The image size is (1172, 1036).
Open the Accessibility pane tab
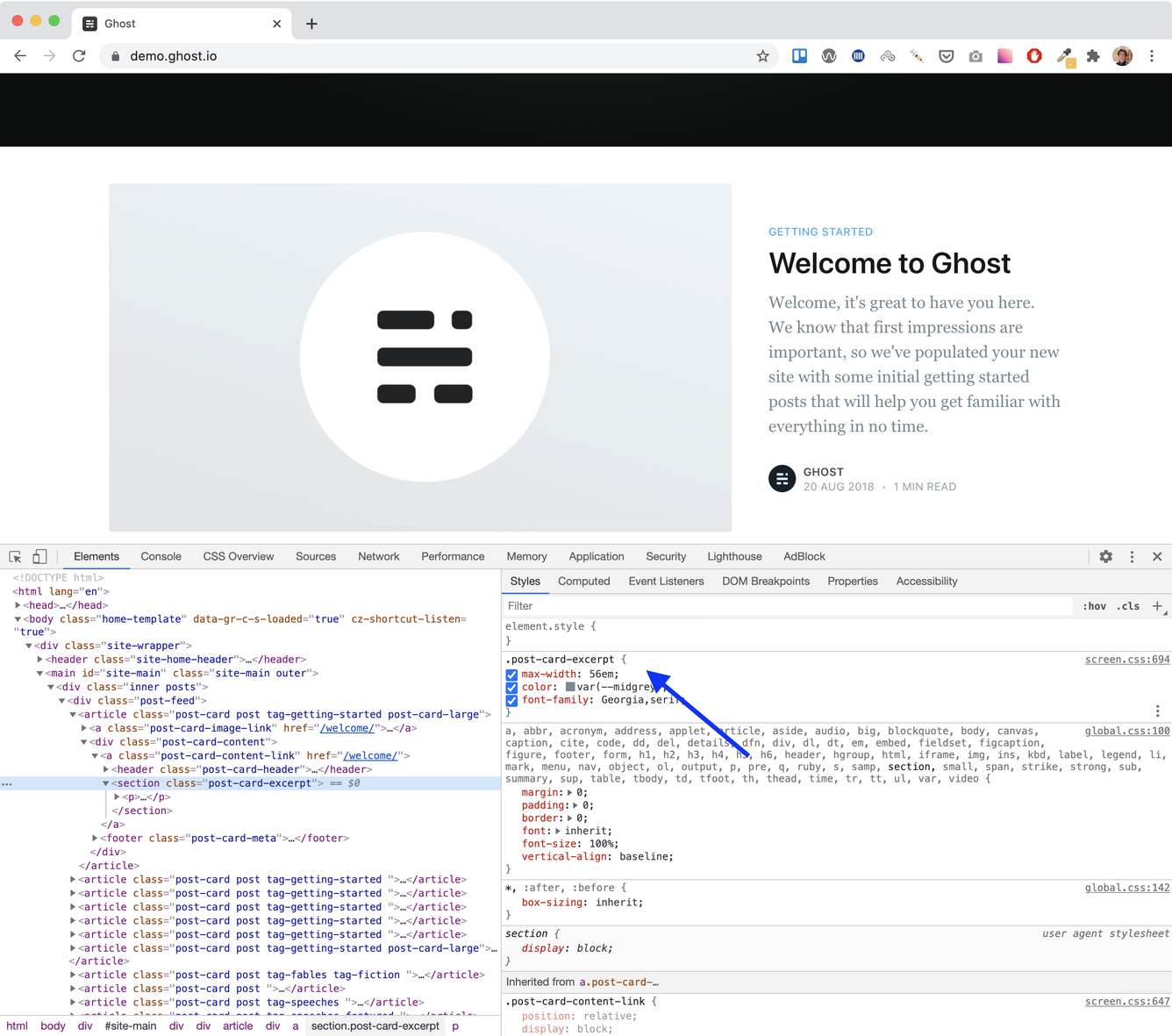coord(926,582)
